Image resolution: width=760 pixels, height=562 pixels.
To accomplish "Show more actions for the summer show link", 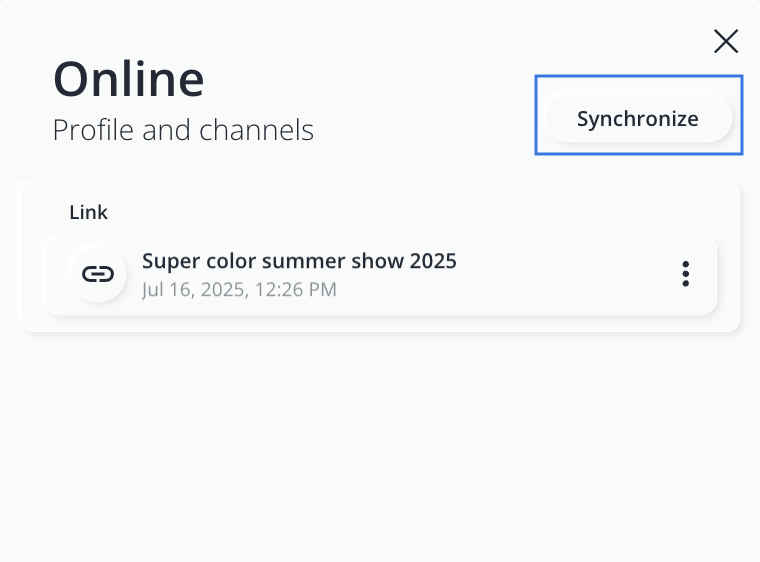I will [x=685, y=274].
